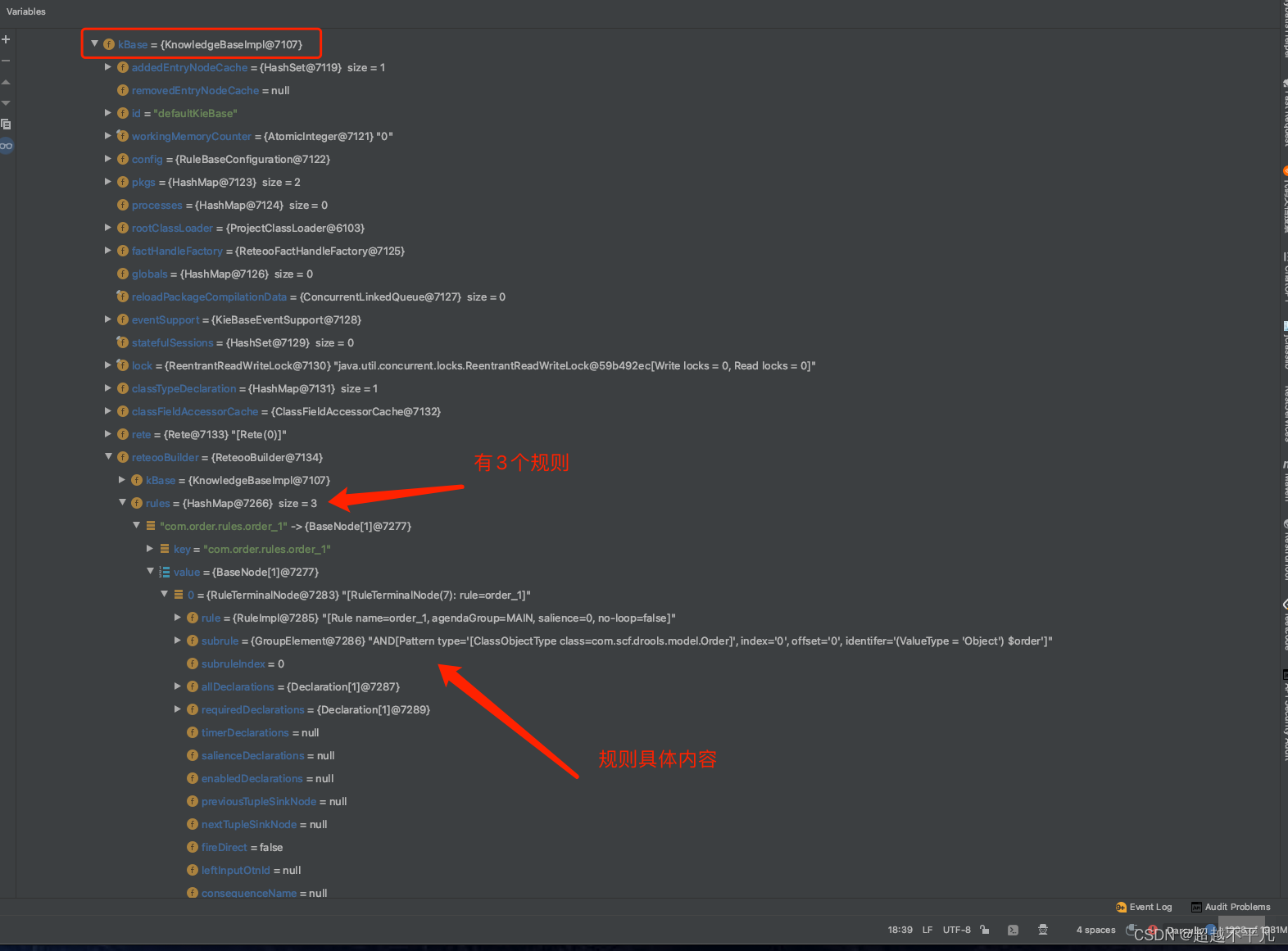1288x951 pixels.
Task: Click the field icon next to kBase root
Action: [109, 44]
